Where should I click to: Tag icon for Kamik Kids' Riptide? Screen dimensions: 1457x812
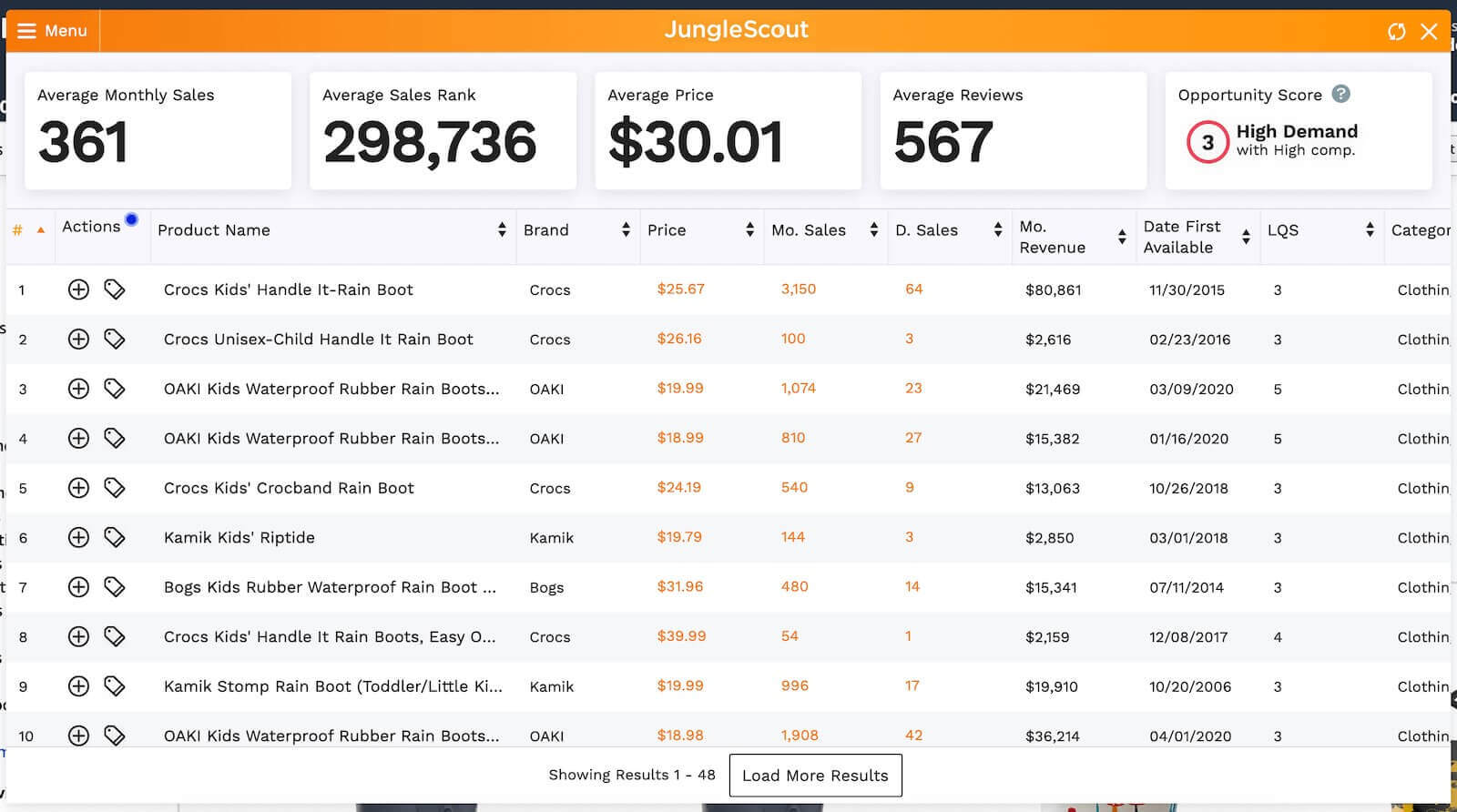(x=114, y=537)
